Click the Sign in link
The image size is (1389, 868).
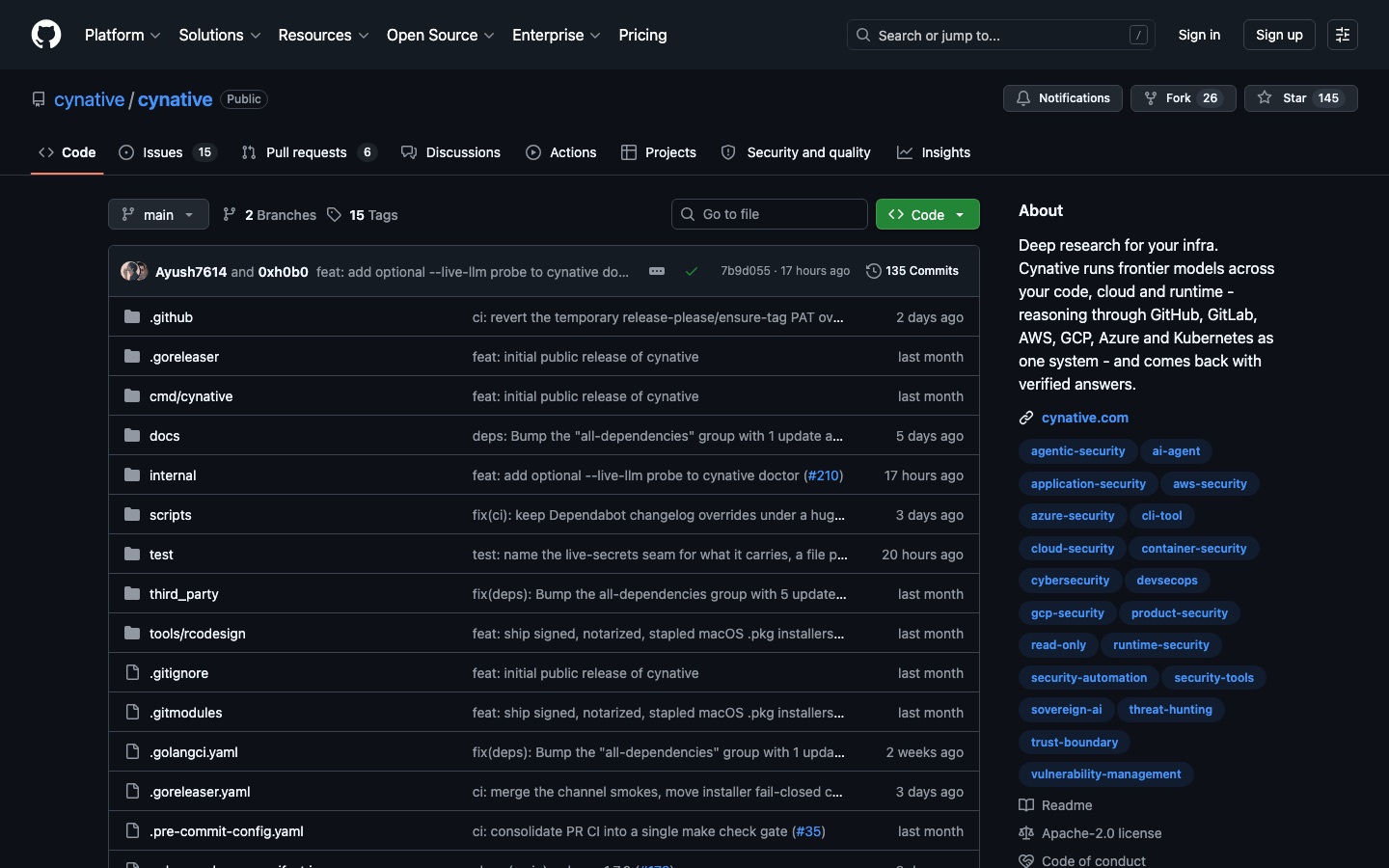(1199, 35)
